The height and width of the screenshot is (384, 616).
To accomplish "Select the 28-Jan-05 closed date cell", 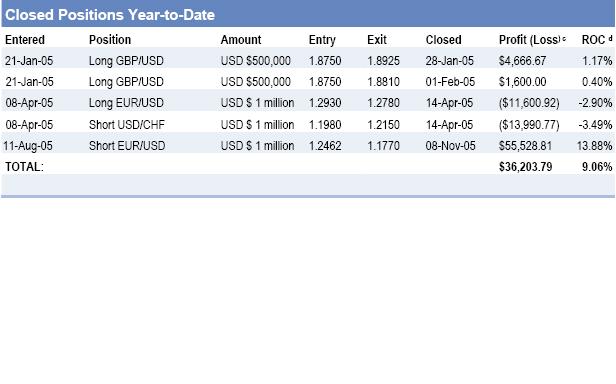I will (x=450, y=61).
